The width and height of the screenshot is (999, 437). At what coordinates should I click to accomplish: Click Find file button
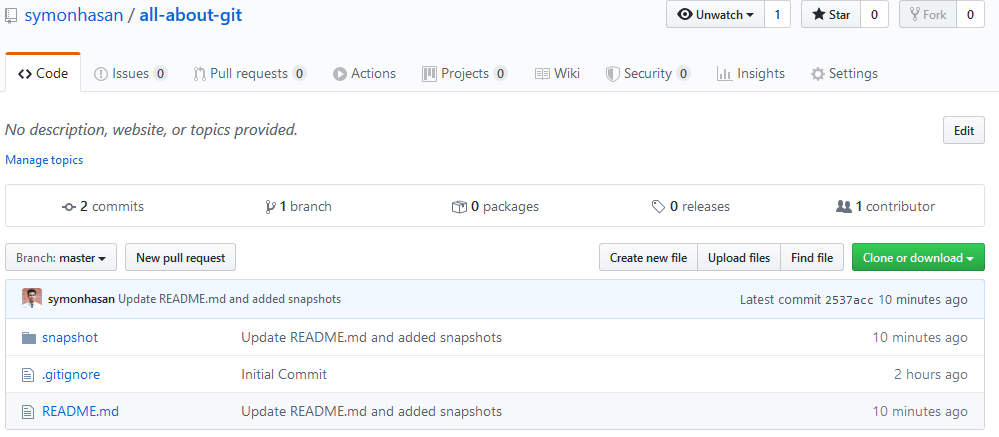pyautogui.click(x=812, y=257)
